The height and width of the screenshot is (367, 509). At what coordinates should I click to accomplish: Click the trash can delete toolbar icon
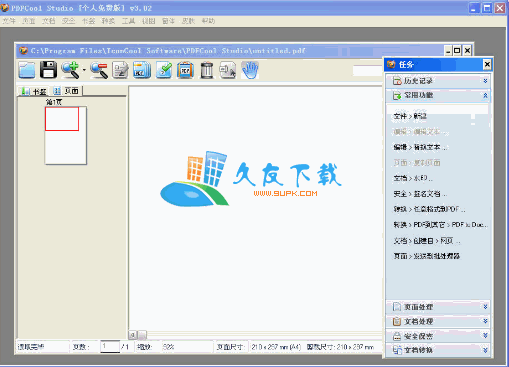[207, 70]
